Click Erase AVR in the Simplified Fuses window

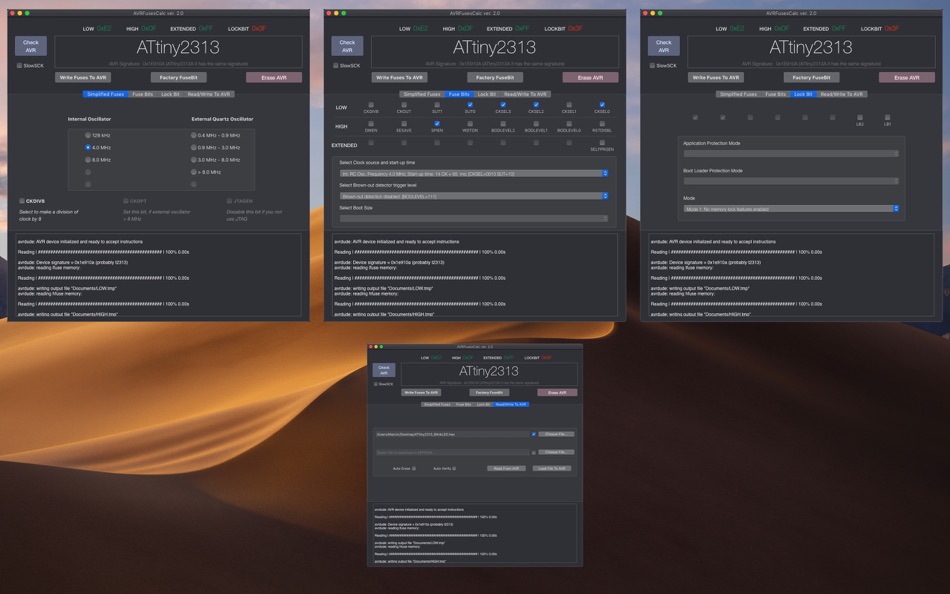[274, 78]
